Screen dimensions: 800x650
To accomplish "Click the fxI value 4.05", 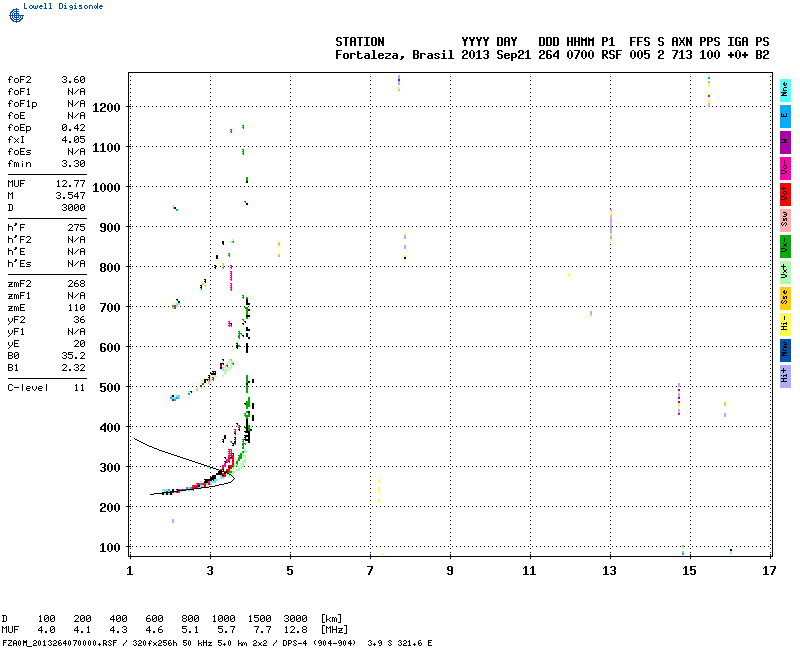I will point(73,139).
